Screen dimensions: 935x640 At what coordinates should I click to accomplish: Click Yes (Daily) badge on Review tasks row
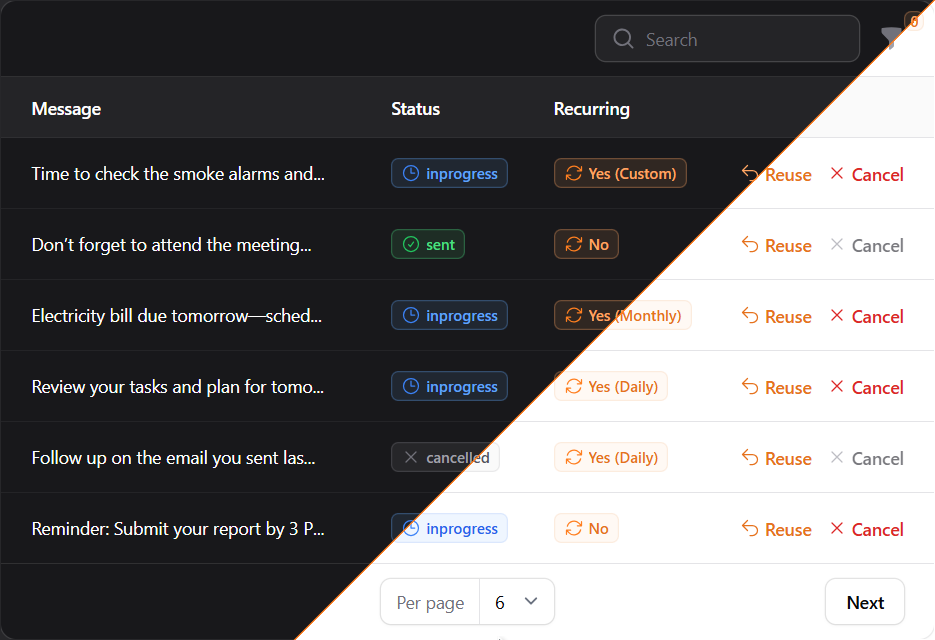611,386
